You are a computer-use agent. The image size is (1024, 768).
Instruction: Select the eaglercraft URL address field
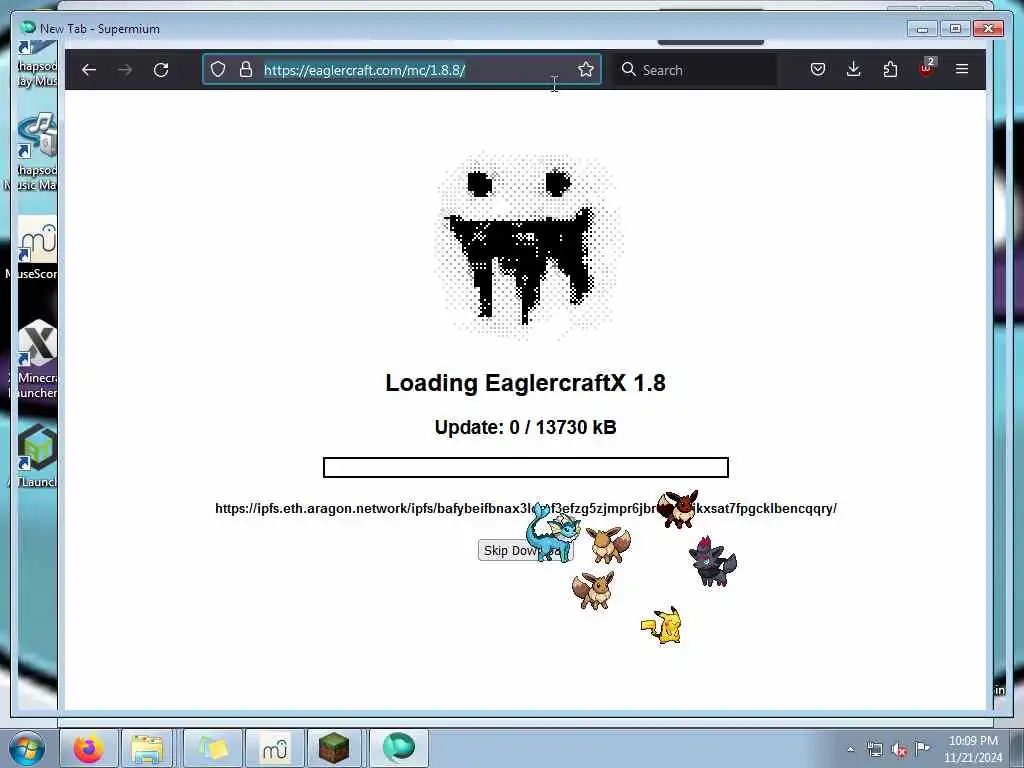[402, 70]
